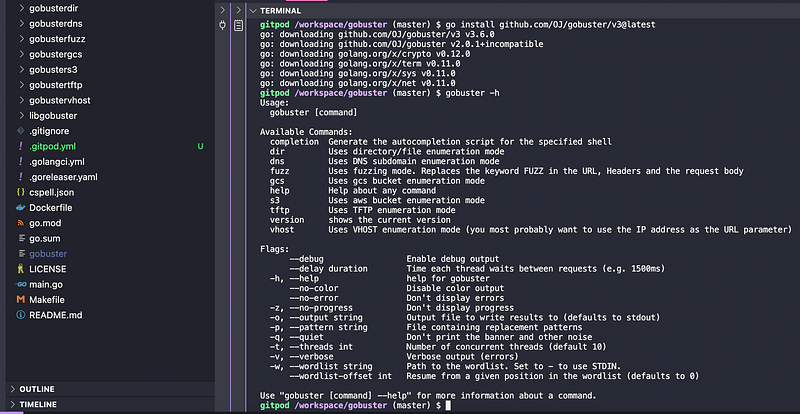Click the git icon beside .gitignore
The width and height of the screenshot is (800, 414).
pos(20,131)
